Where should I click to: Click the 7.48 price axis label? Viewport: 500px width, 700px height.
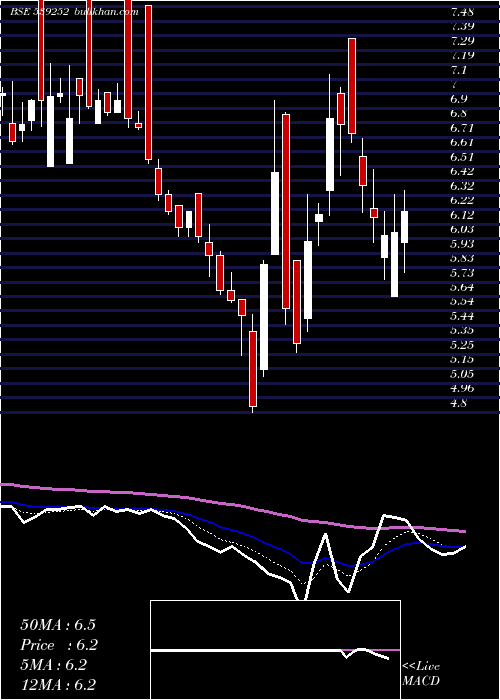(x=462, y=12)
